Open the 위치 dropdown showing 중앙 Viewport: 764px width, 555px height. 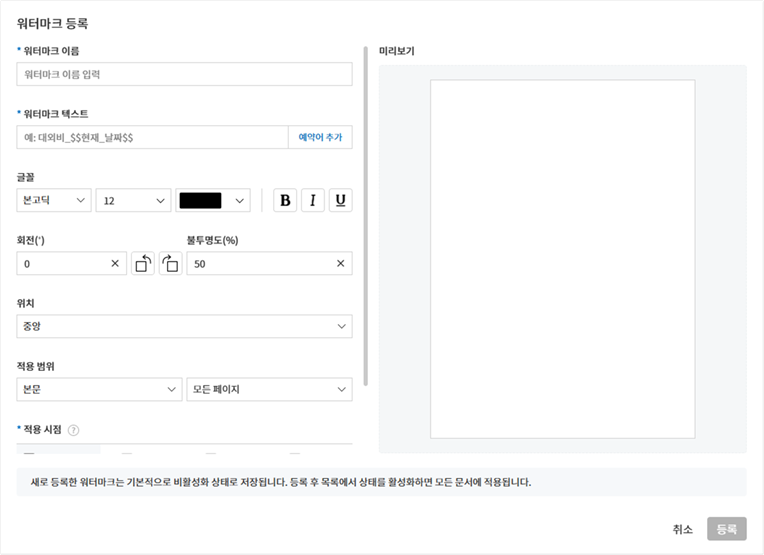pos(184,327)
